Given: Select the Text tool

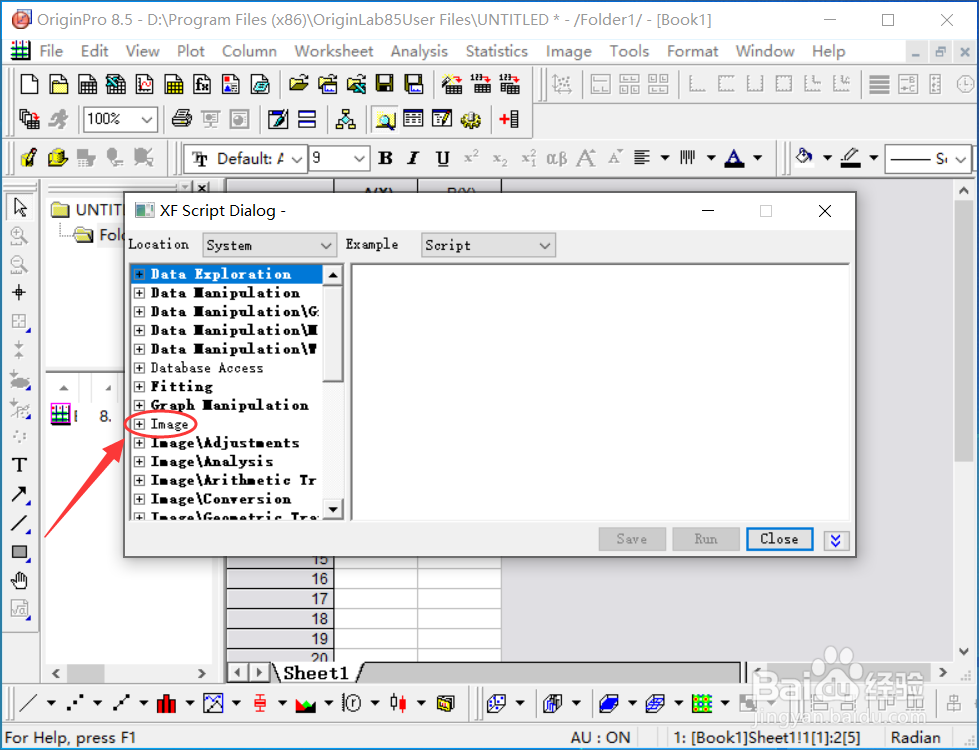Looking at the screenshot, I should pyautogui.click(x=19, y=465).
